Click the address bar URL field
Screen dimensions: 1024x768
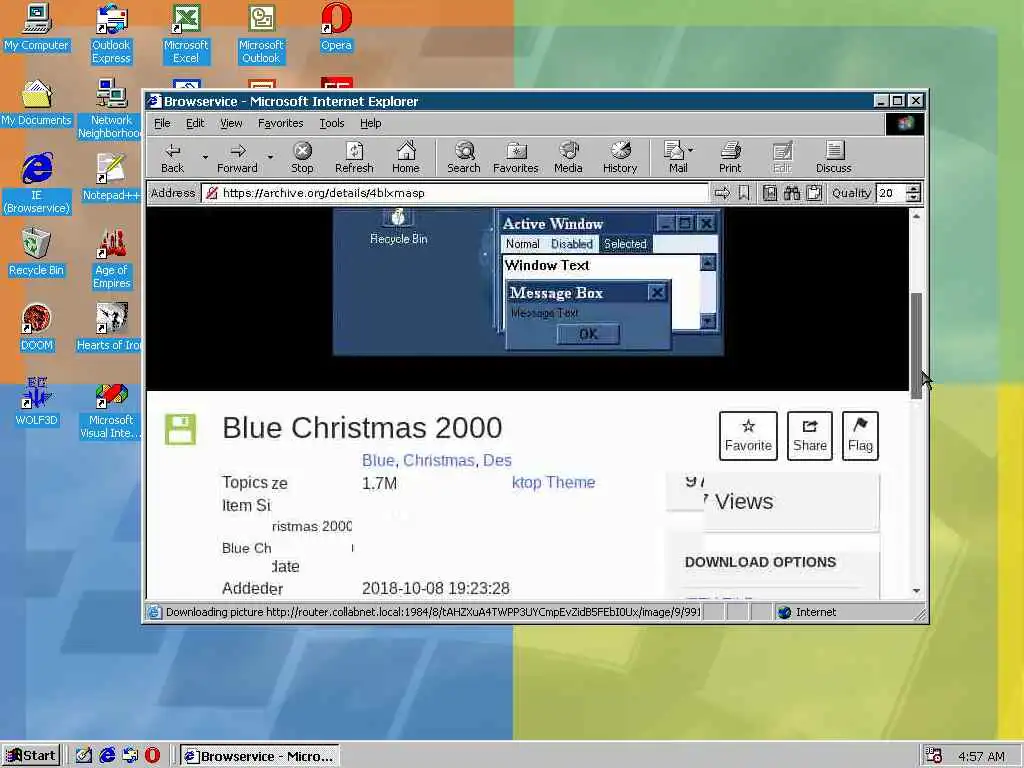tap(455, 193)
